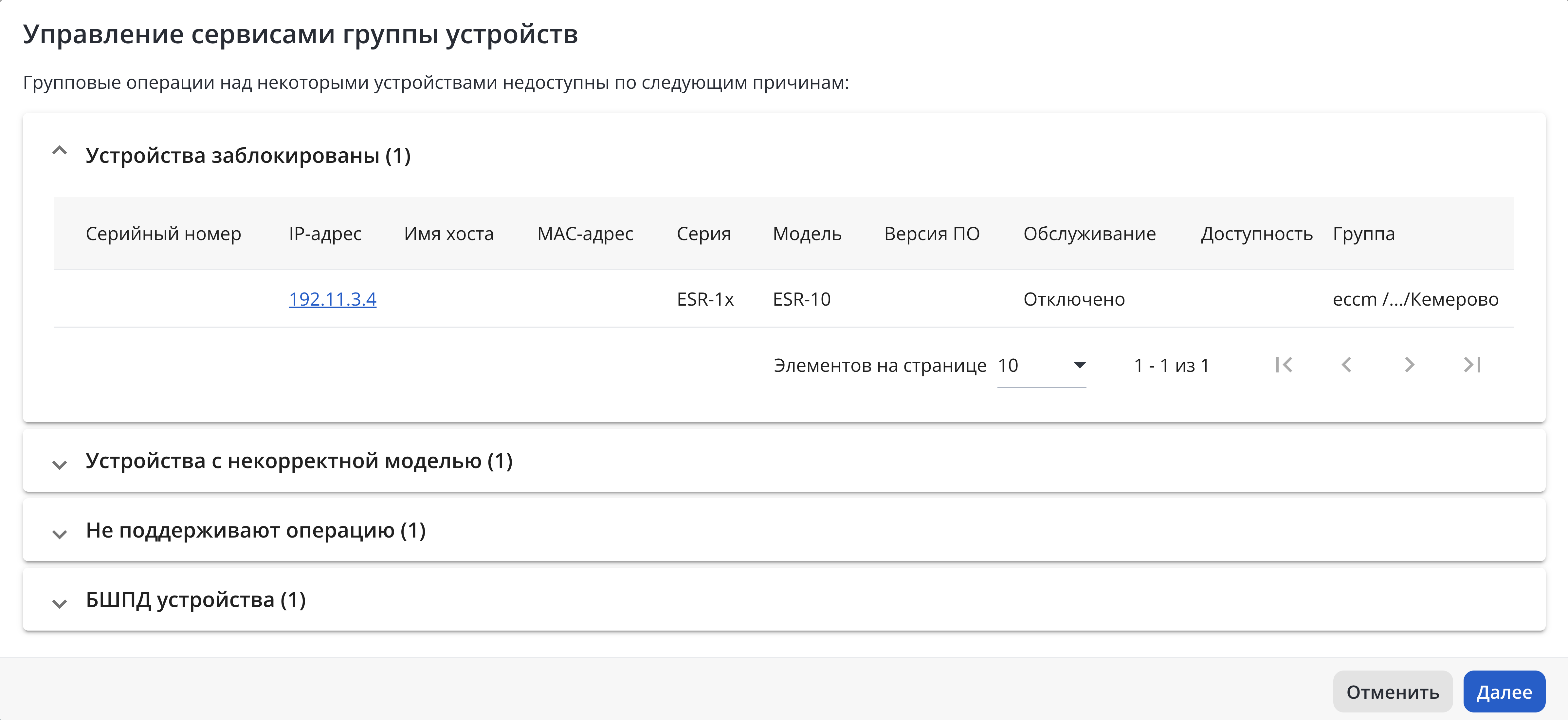The height and width of the screenshot is (720, 1568).
Task: Jump to last page icon
Action: pyautogui.click(x=1472, y=365)
